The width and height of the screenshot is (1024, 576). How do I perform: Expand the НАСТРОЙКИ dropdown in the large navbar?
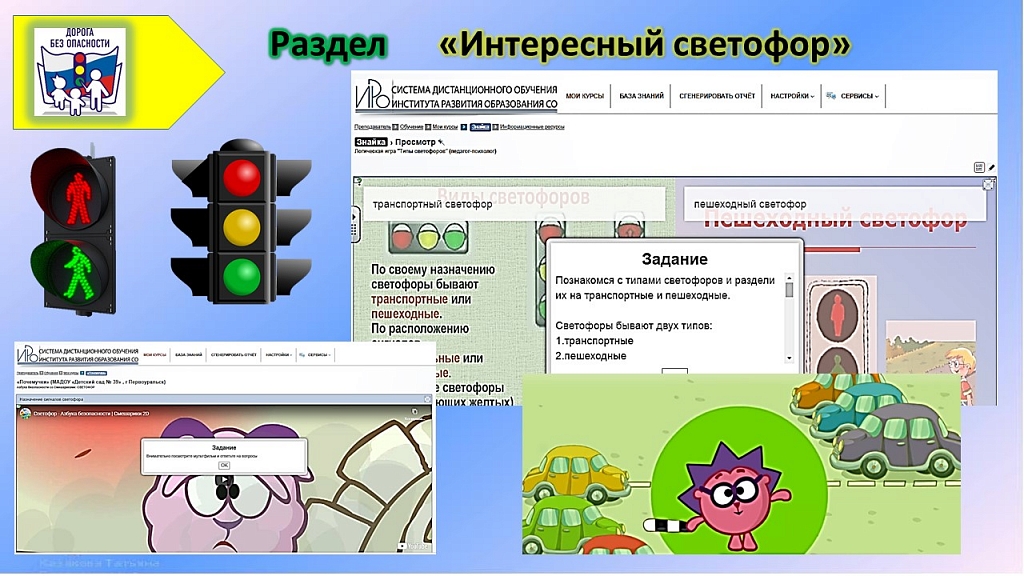coord(791,96)
